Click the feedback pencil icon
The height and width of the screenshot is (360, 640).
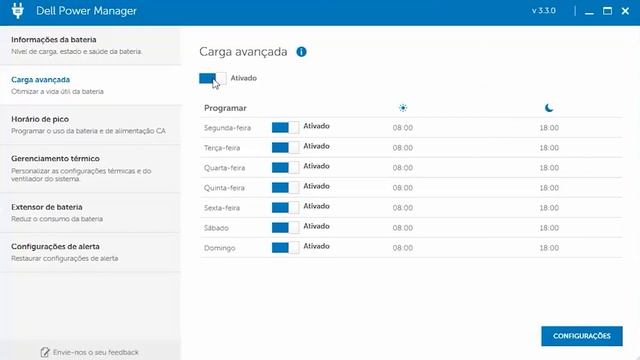[x=45, y=352]
